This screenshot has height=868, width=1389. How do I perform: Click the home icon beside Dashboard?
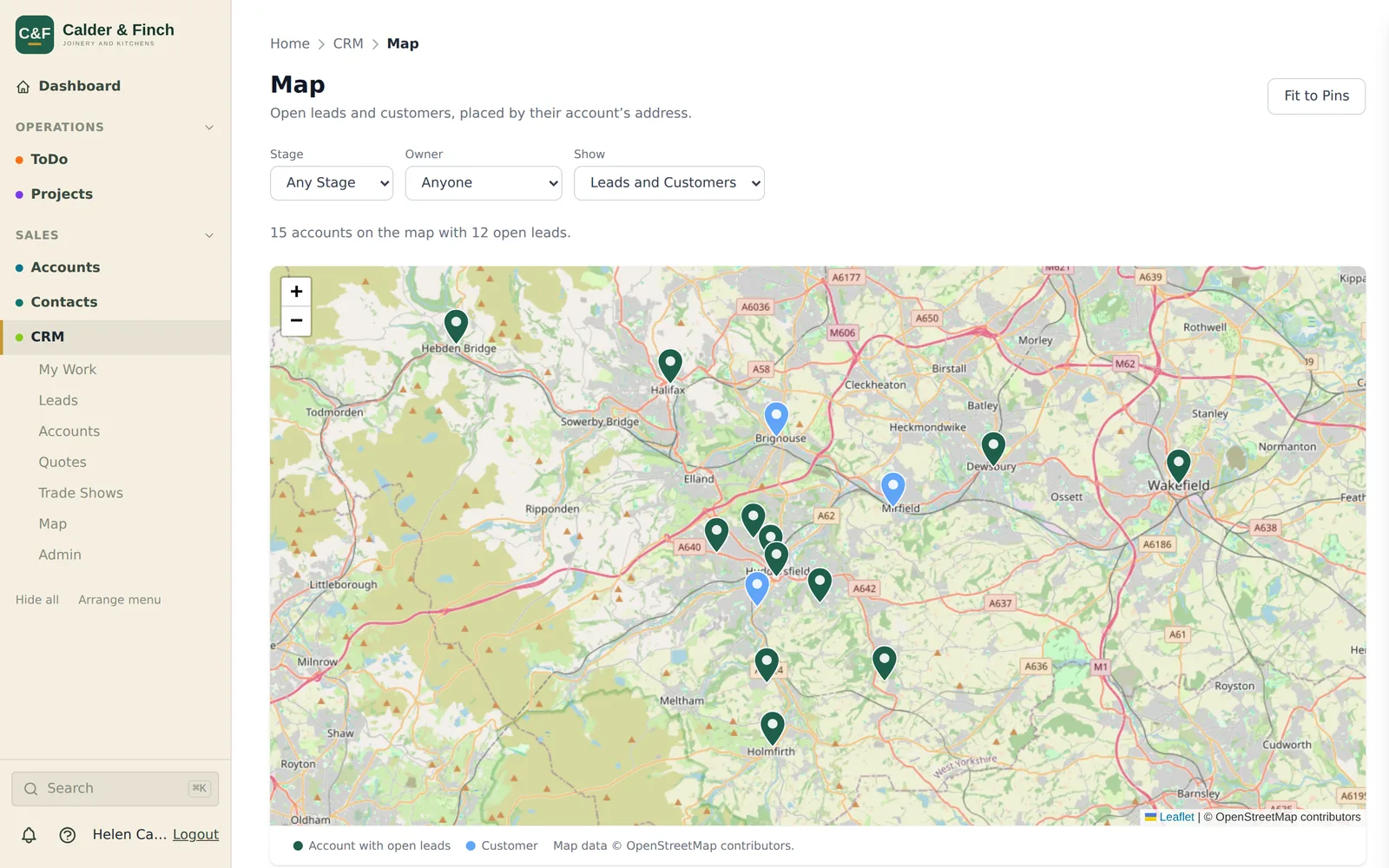23,87
